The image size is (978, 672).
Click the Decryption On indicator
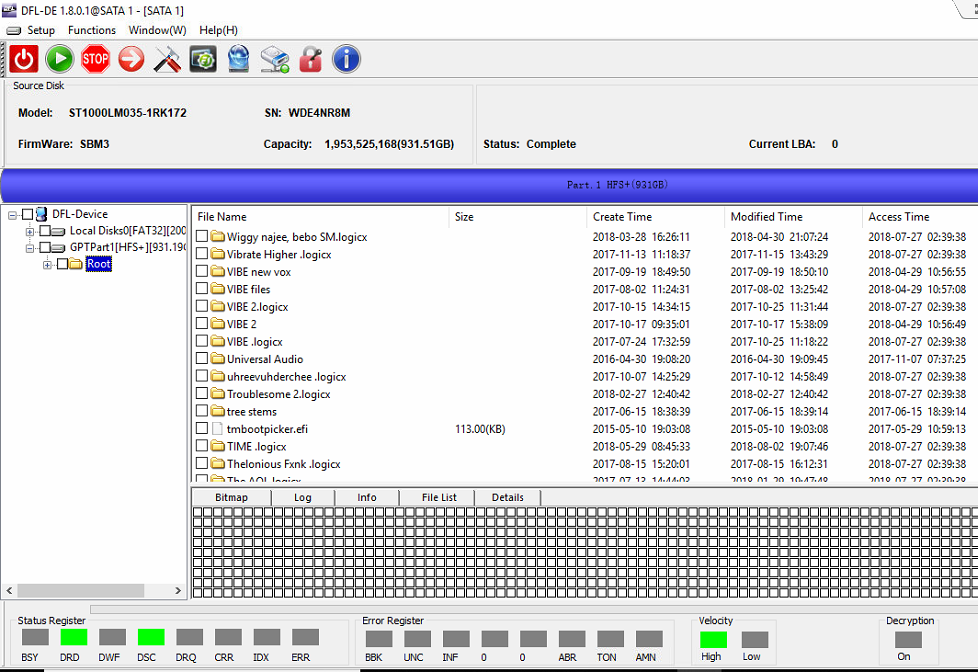point(908,640)
